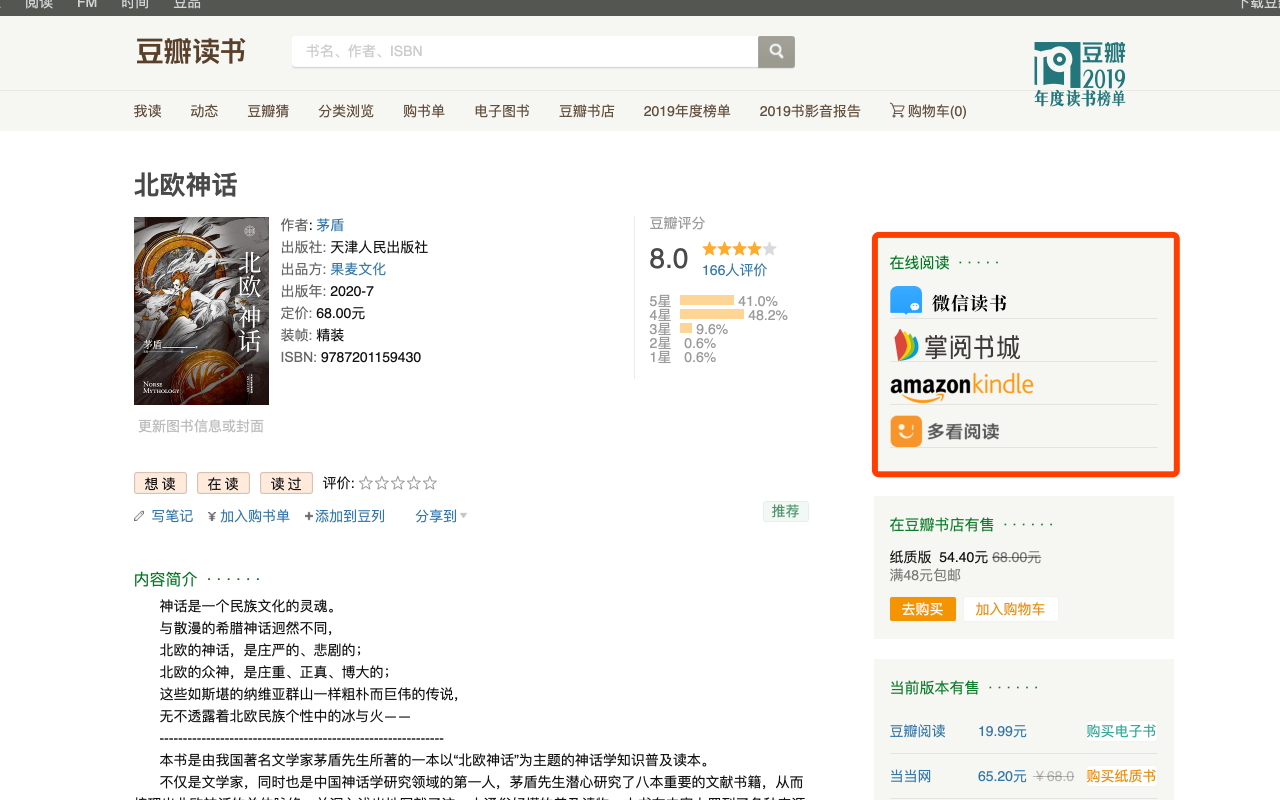The image size is (1280, 800).
Task: Click 加入购书单 with yen icon
Action: coord(249,516)
